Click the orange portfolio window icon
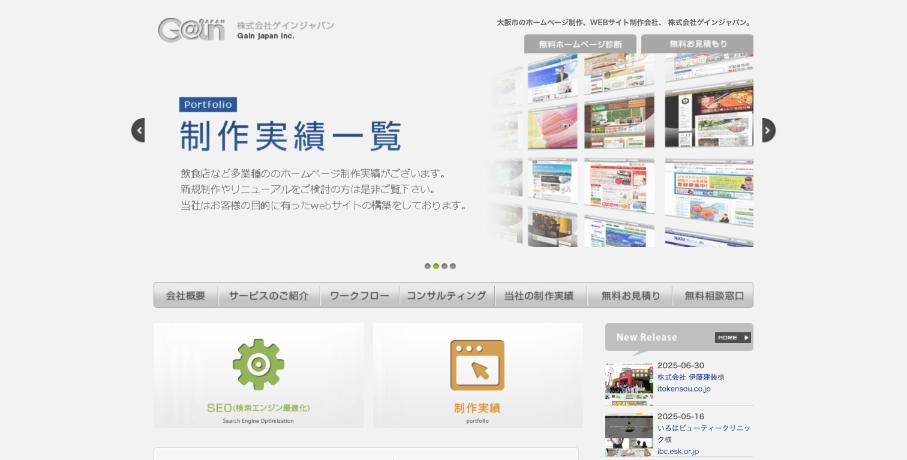The height and width of the screenshot is (460, 907). pyautogui.click(x=477, y=365)
